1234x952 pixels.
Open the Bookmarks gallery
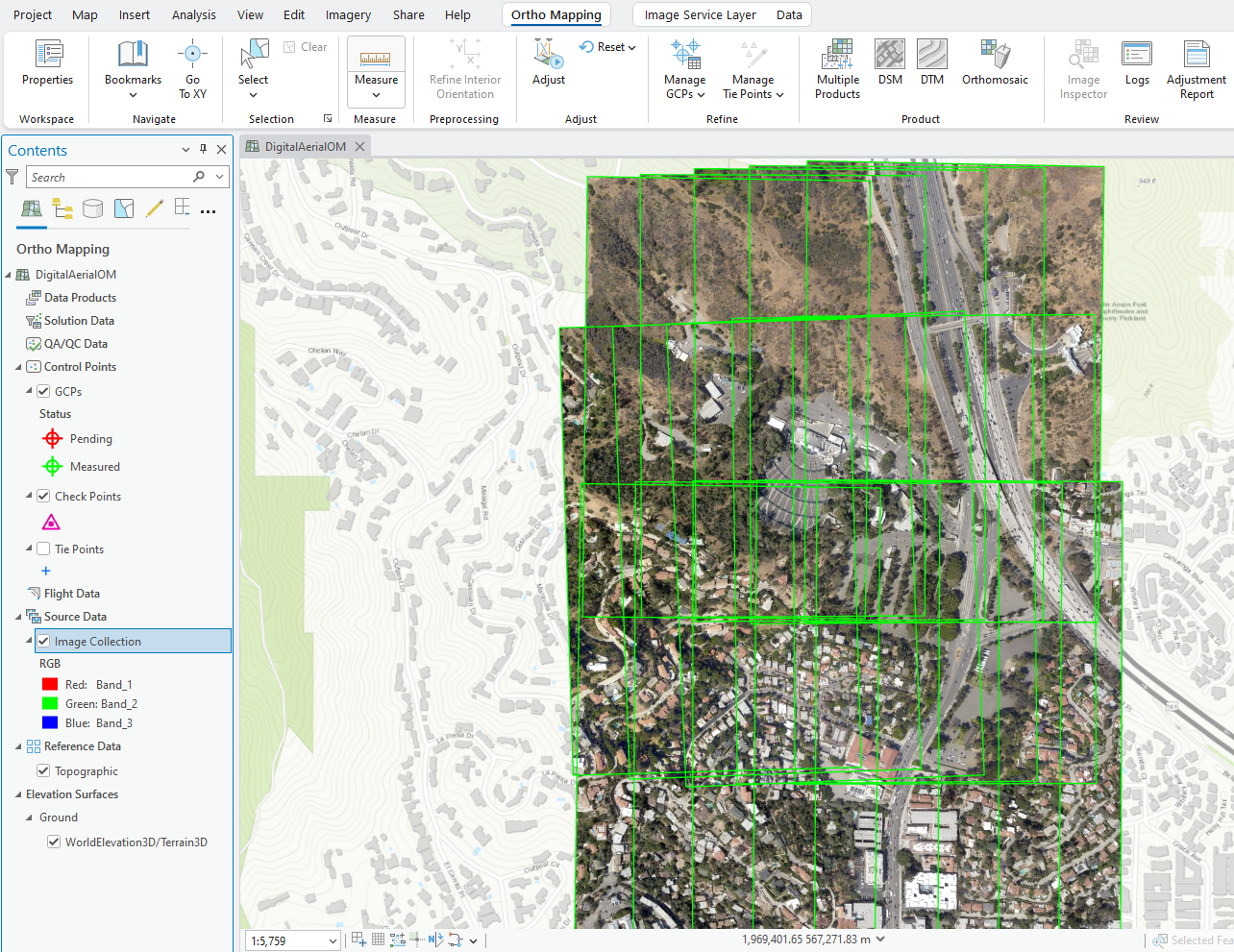pyautogui.click(x=133, y=69)
